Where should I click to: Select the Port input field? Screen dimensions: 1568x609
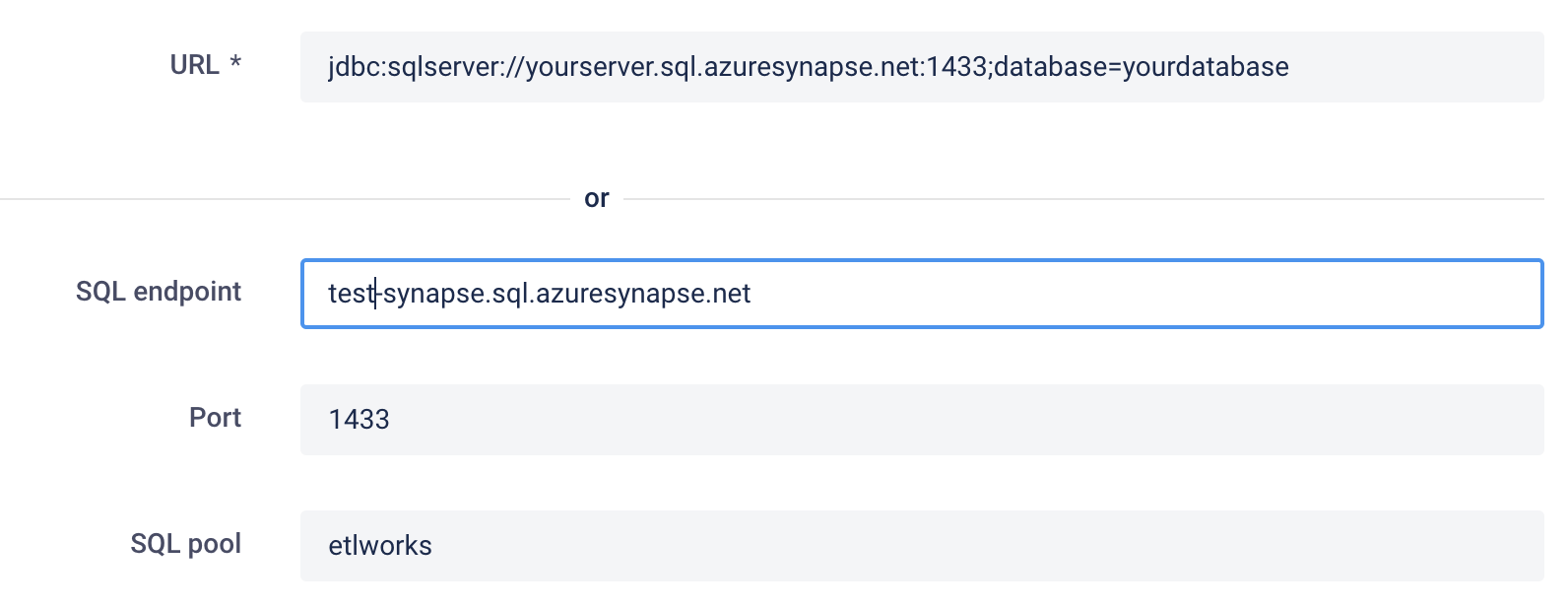click(x=922, y=420)
